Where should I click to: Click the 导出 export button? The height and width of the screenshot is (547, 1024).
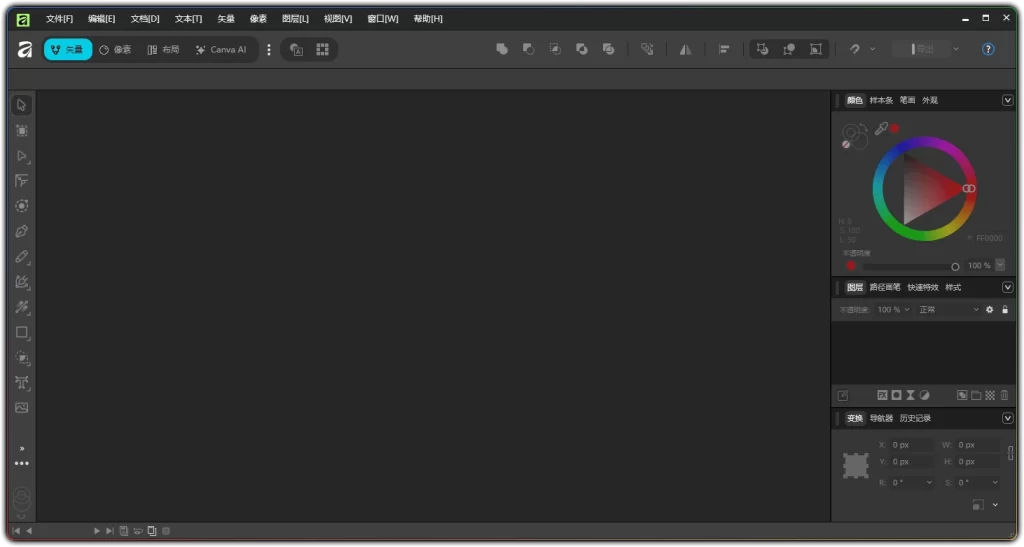(x=923, y=49)
